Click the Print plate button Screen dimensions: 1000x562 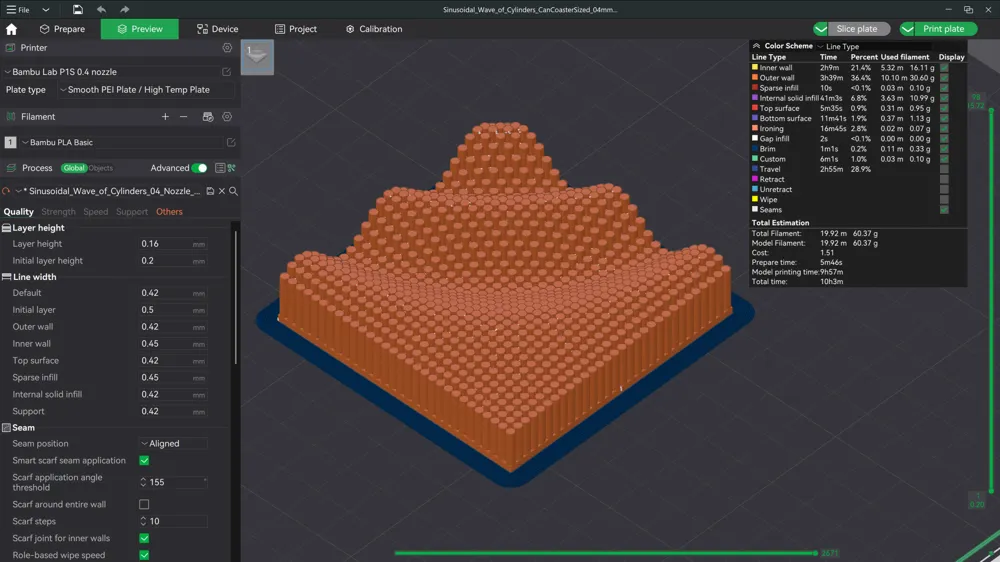coord(937,29)
